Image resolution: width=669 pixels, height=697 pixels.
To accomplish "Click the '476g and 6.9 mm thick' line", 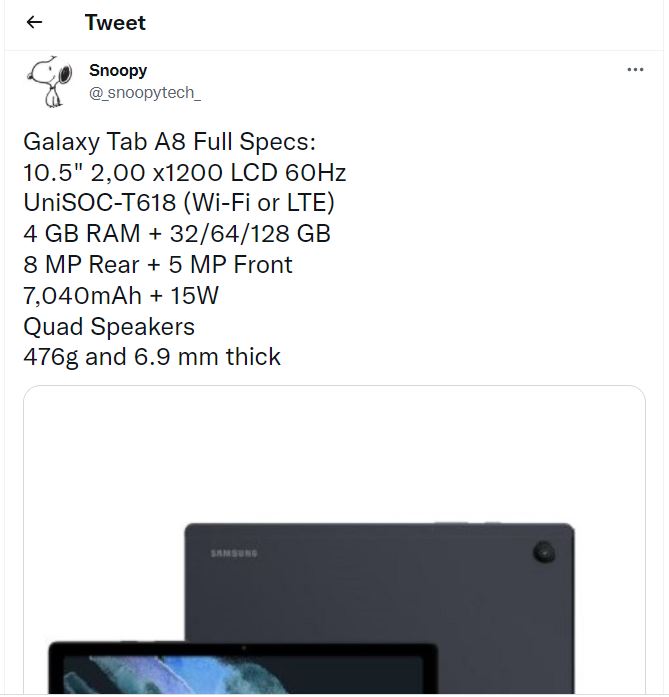I will 152,357.
